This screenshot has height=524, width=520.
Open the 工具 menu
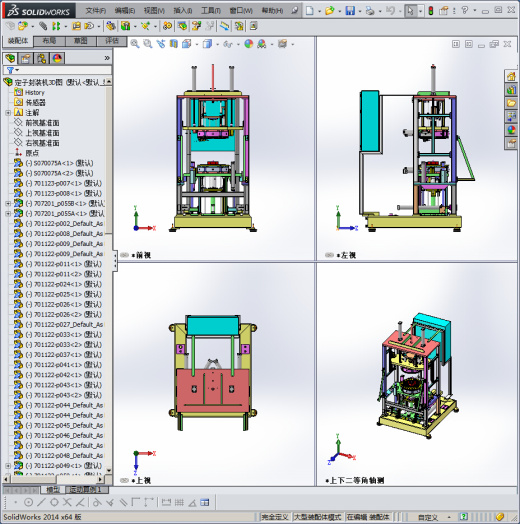[211, 11]
